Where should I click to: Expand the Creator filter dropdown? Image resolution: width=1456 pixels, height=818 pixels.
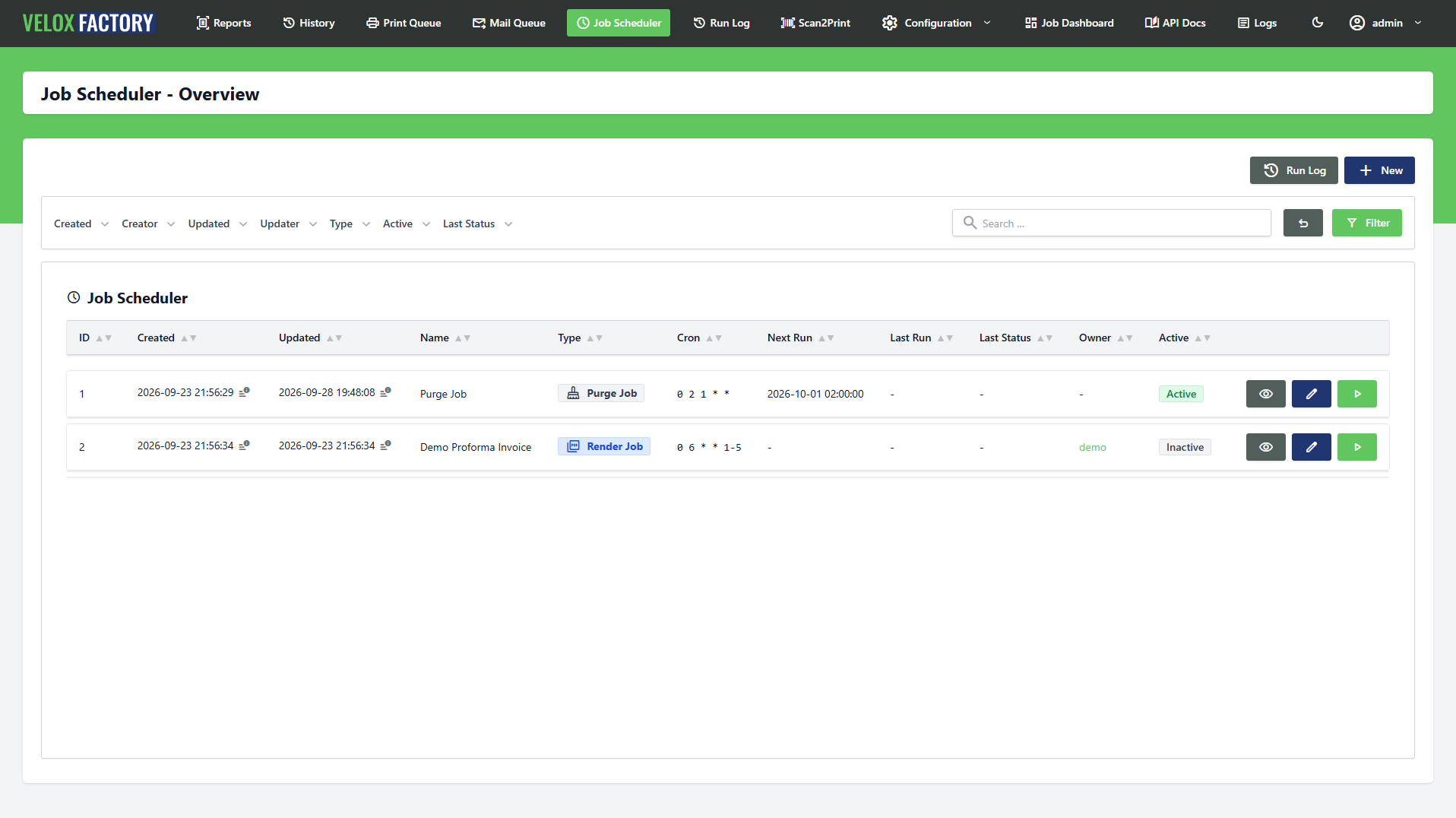point(148,224)
